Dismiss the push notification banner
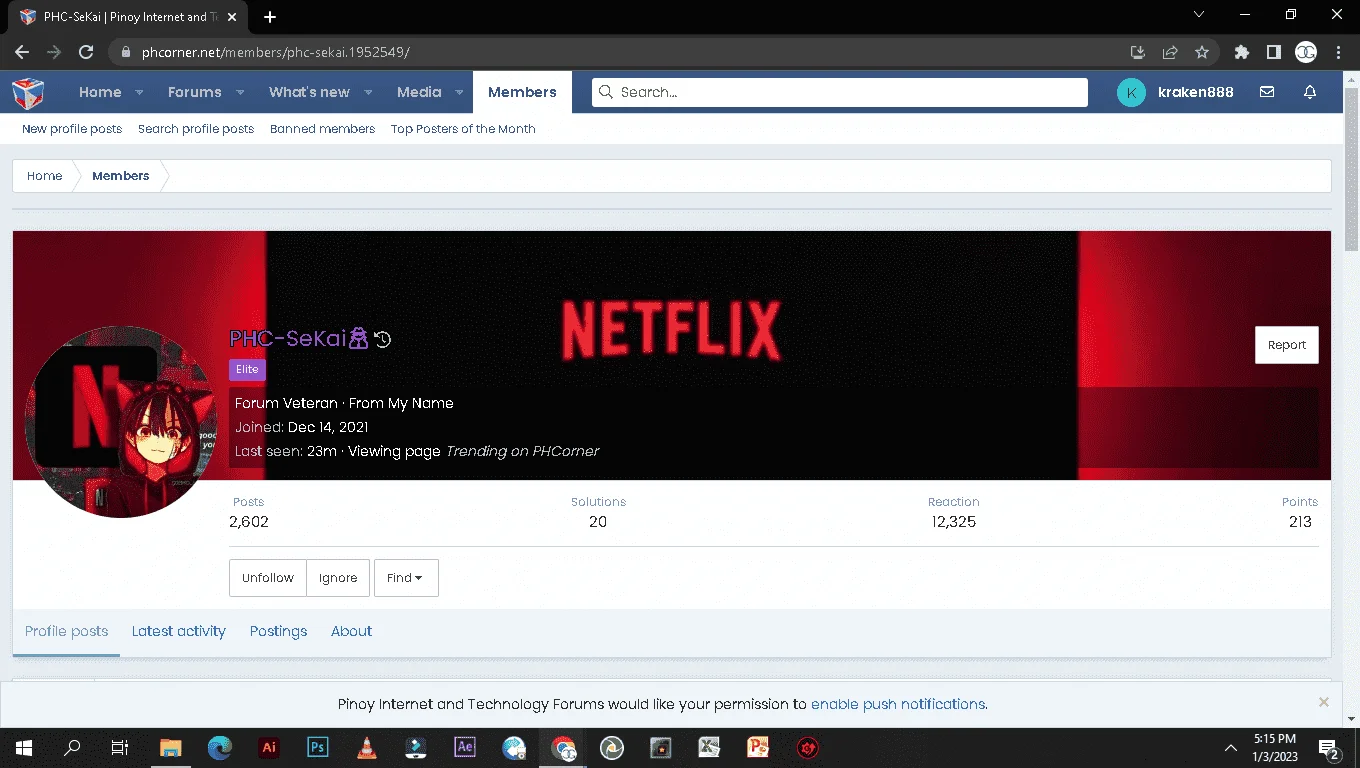The image size is (1360, 768). click(x=1323, y=702)
